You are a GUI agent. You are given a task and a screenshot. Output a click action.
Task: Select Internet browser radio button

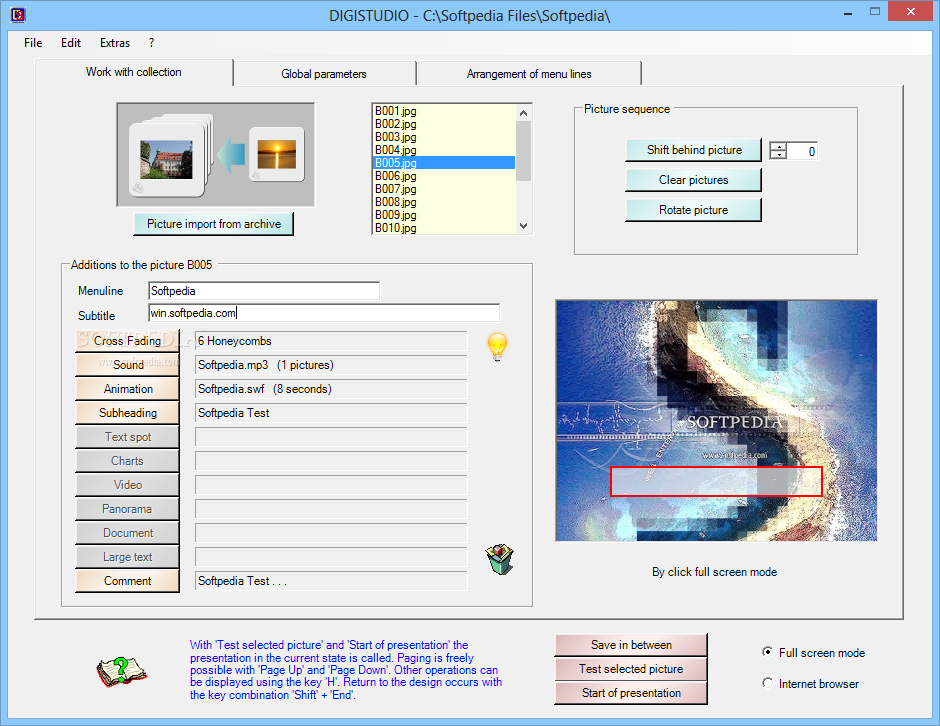point(767,683)
